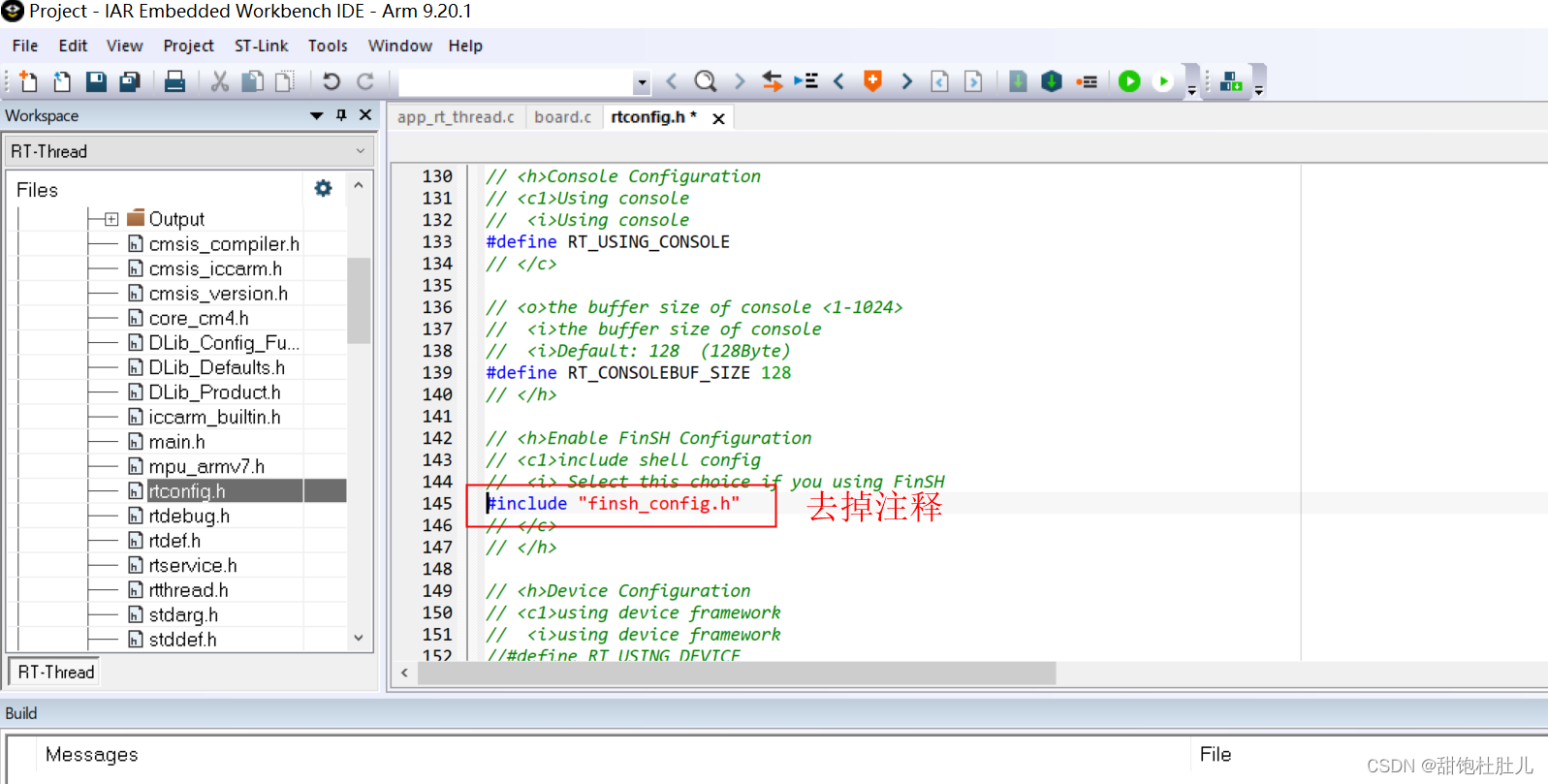Open the Workspace panel options arrow

[x=316, y=115]
